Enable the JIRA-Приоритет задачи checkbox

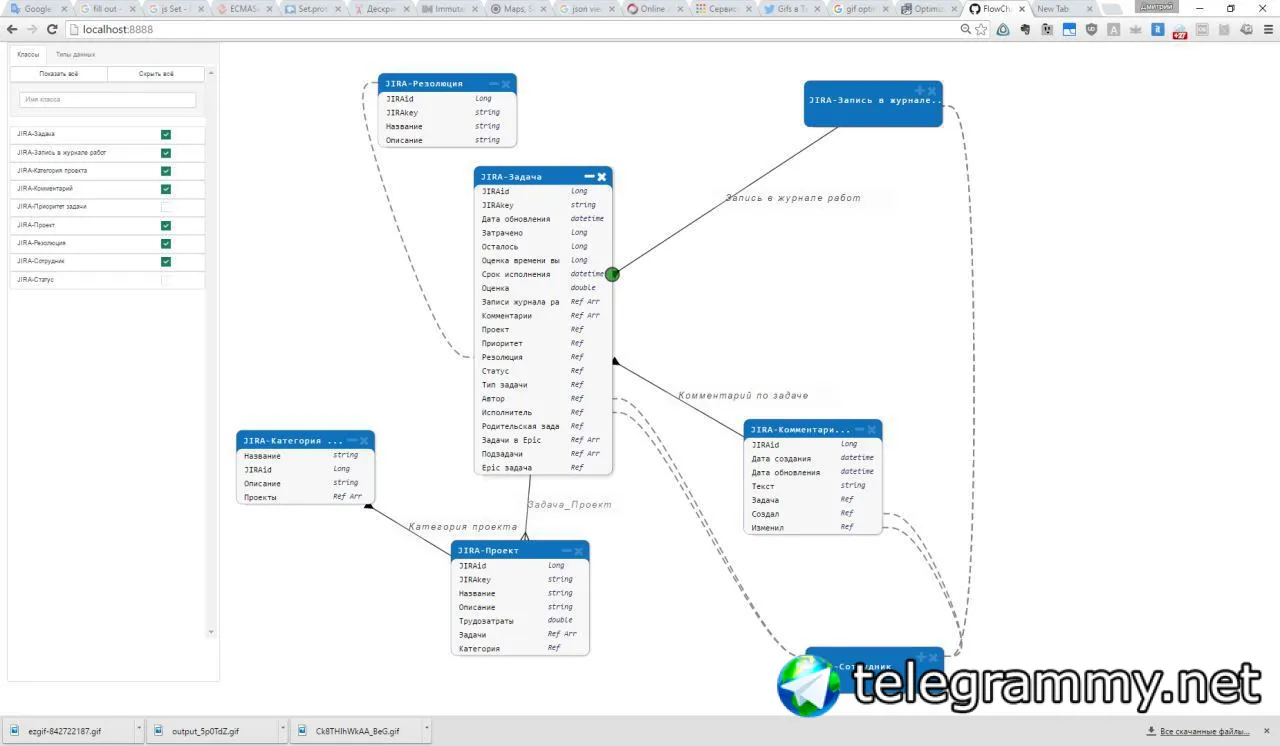coord(166,207)
